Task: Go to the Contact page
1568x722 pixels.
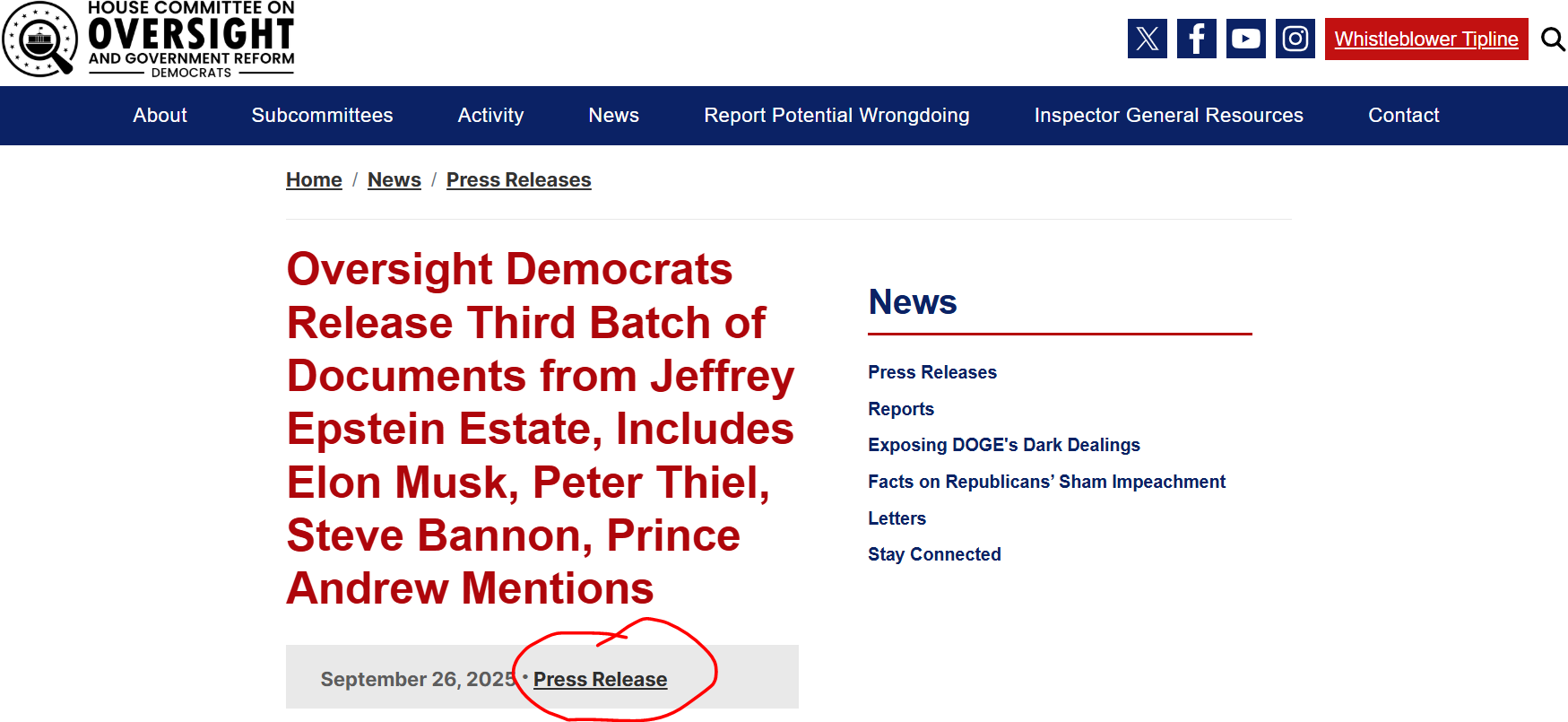Action: [x=1403, y=116]
